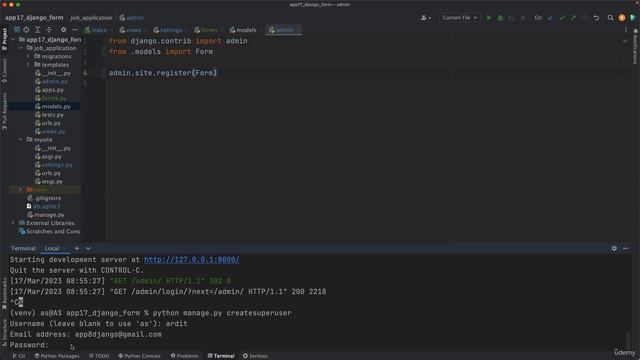Screen dimensions: 640x360
Task: Add a new terminal session with plus
Action: click(77, 248)
